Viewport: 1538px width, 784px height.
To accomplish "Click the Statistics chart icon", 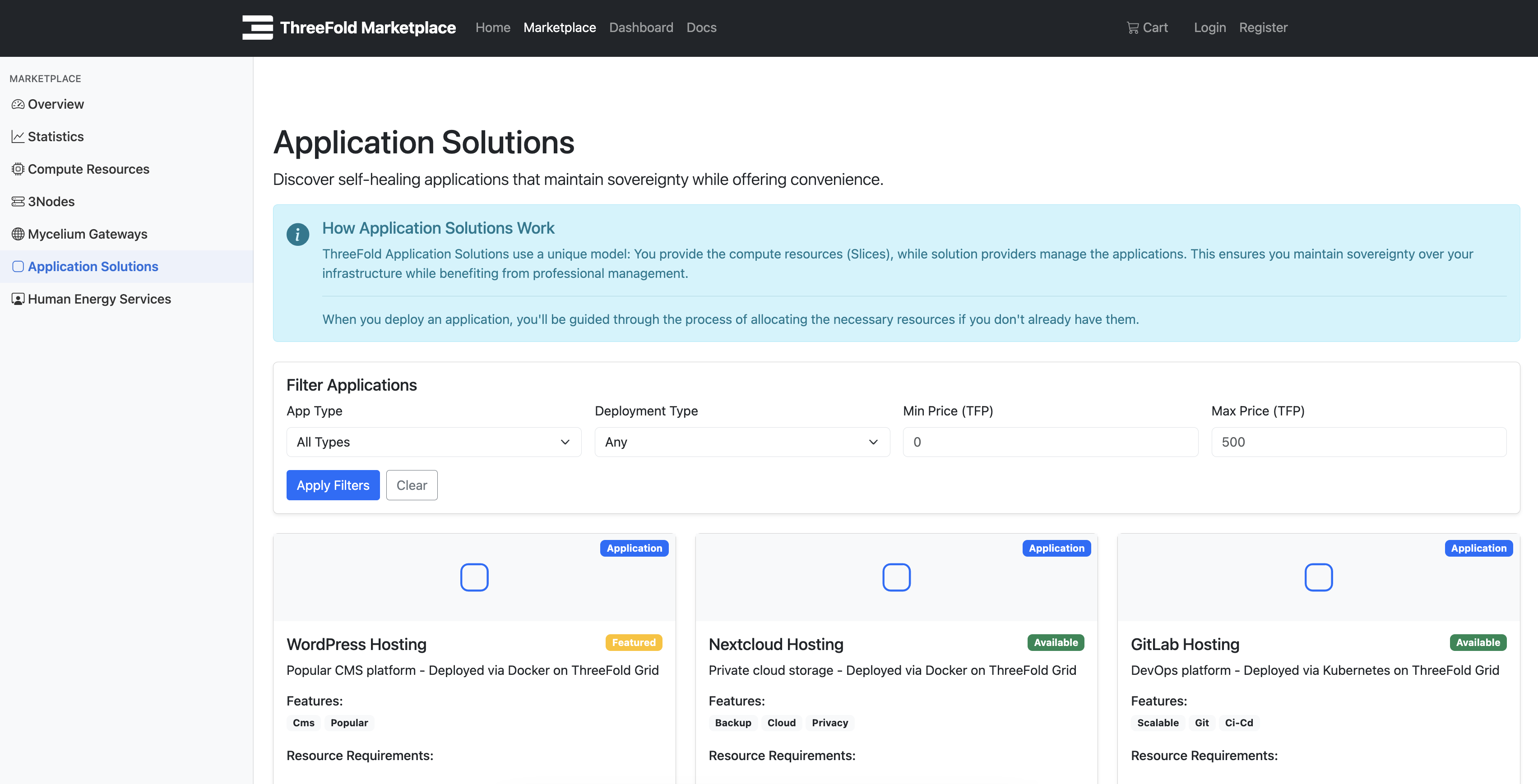I will click(18, 137).
